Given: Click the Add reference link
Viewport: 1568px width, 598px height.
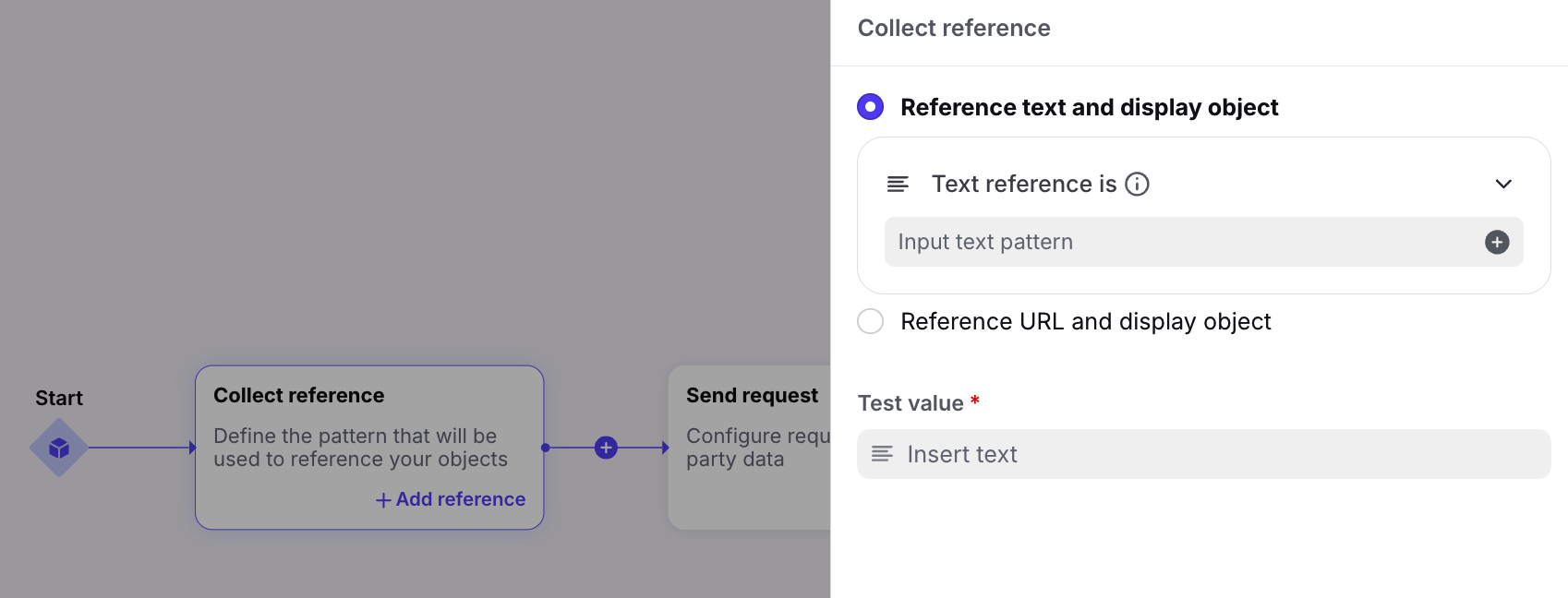Looking at the screenshot, I should pos(451,499).
